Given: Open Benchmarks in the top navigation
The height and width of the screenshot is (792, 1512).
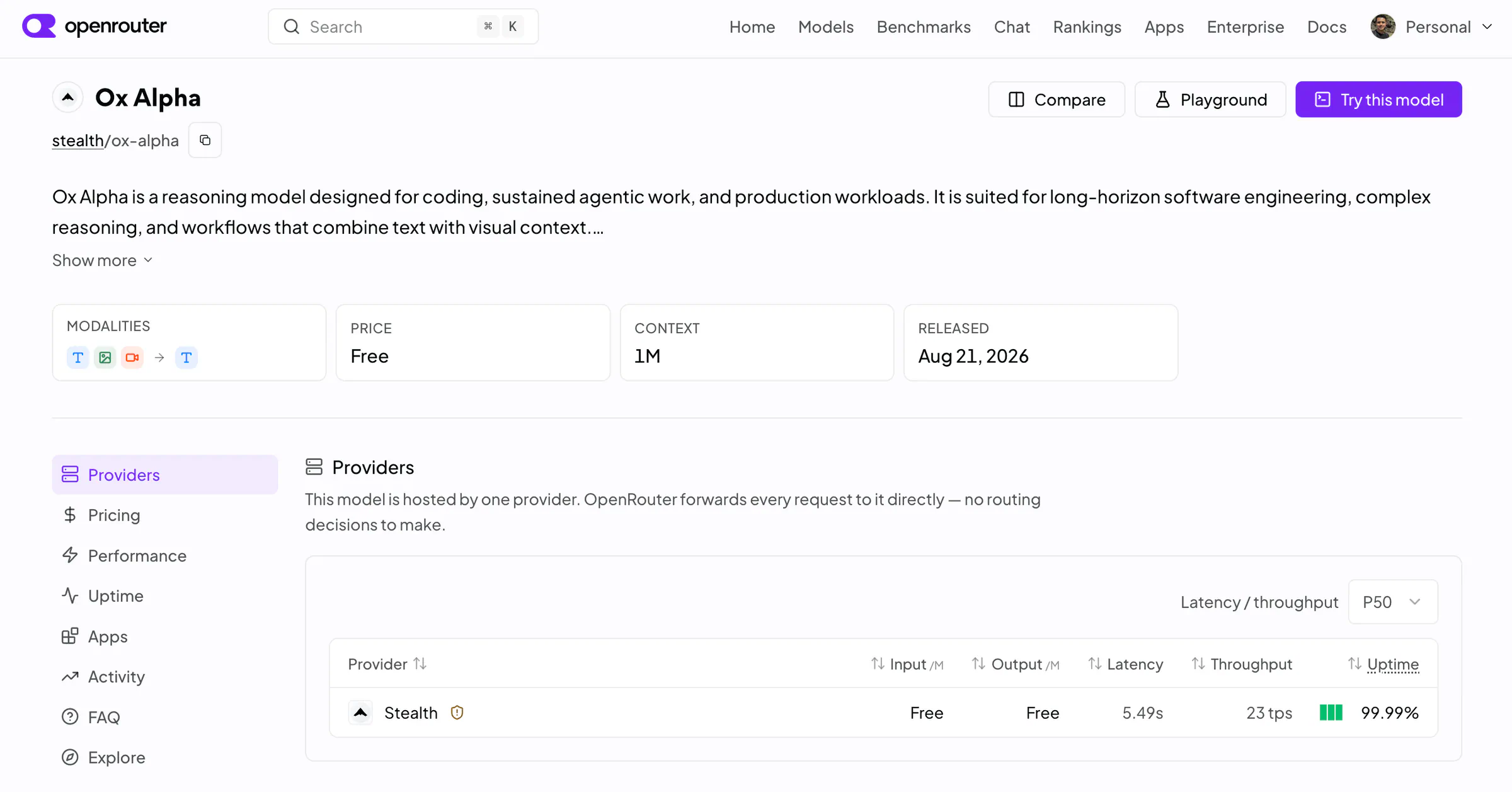Looking at the screenshot, I should 924,26.
